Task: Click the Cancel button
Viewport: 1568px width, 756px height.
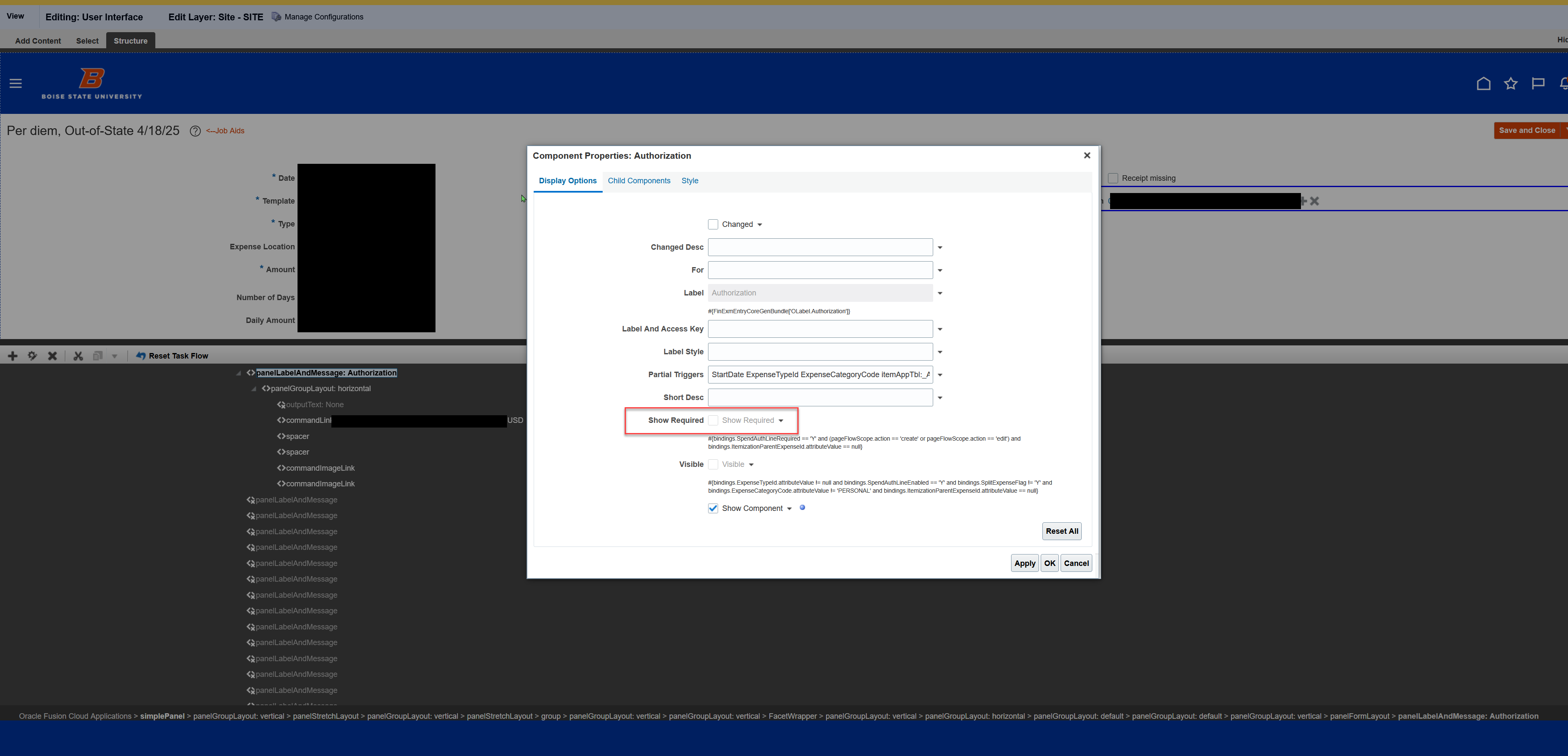Action: pyautogui.click(x=1076, y=564)
